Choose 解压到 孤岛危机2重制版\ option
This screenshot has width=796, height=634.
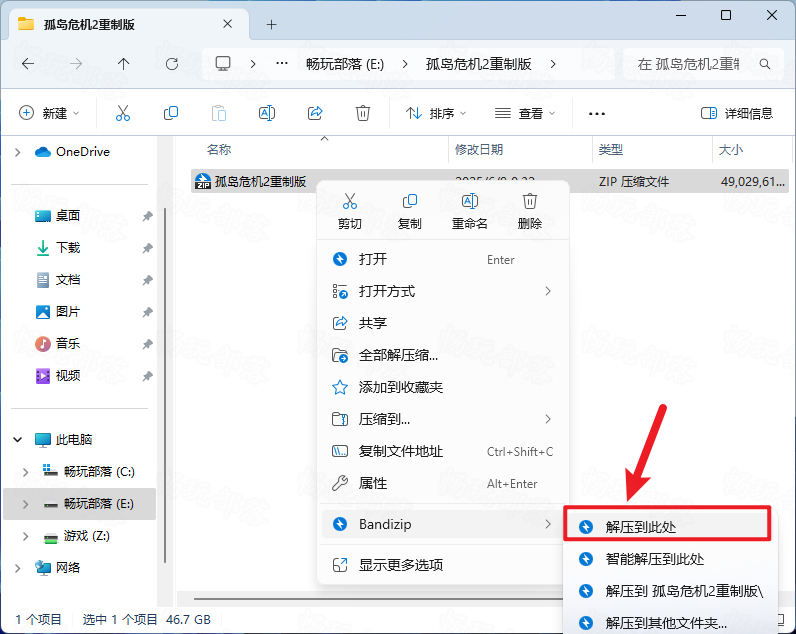click(x=671, y=591)
